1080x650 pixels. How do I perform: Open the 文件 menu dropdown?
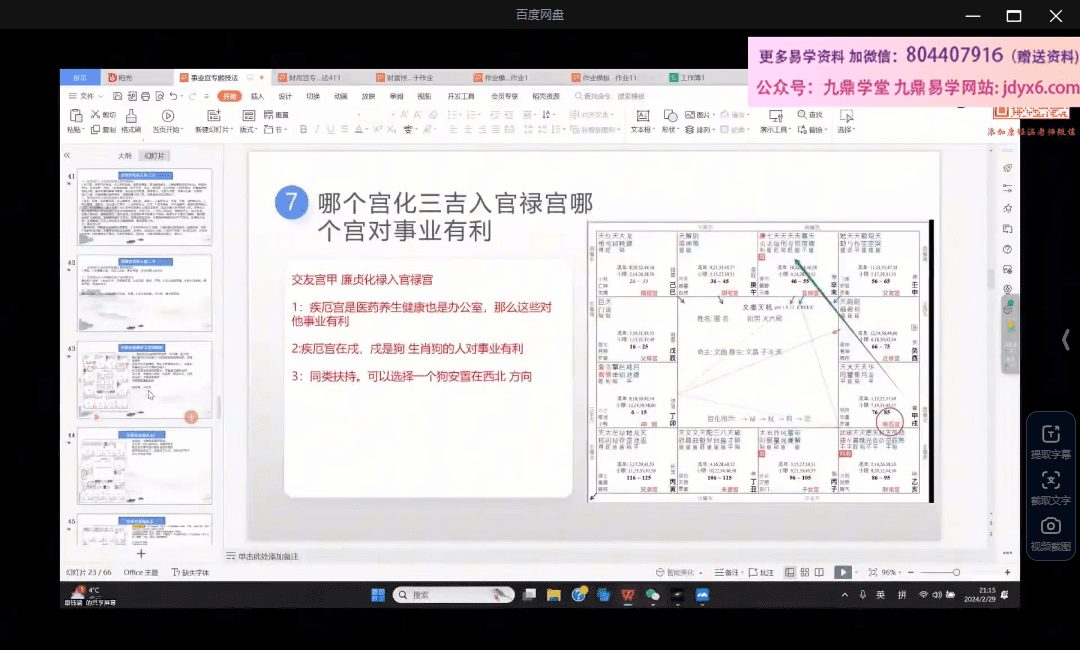(85, 96)
